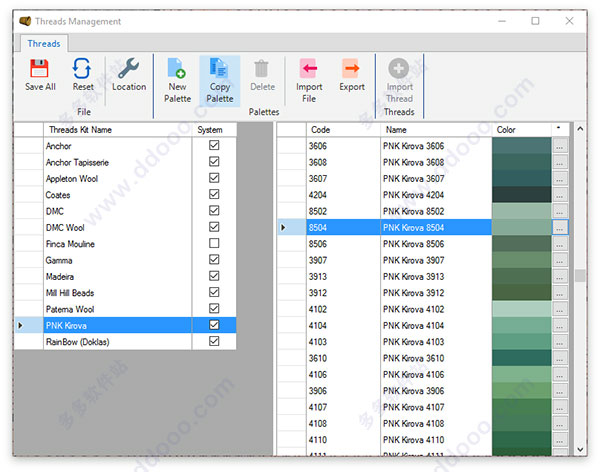Click row selector arrow of PNK Kirova kit
The image size is (600, 472).
click(x=20, y=325)
